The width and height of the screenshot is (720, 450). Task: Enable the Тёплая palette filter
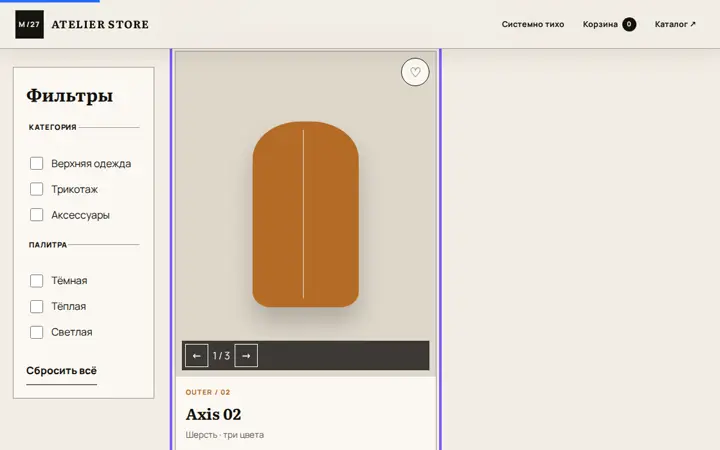click(37, 306)
